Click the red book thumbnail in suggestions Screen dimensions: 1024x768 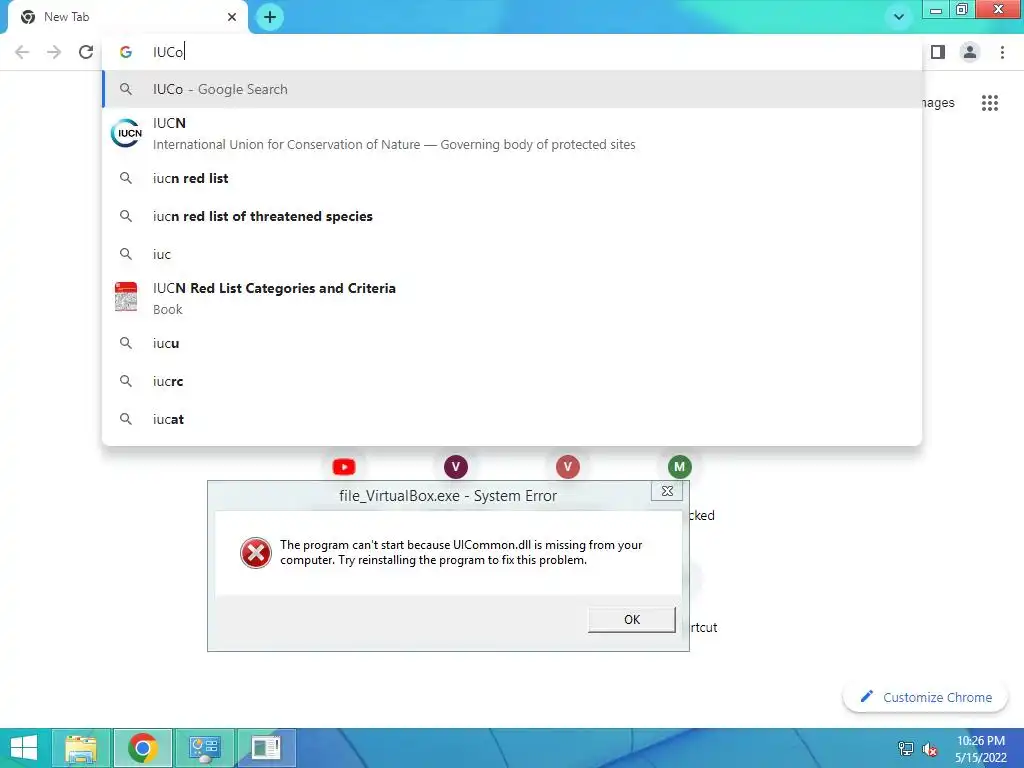point(126,296)
